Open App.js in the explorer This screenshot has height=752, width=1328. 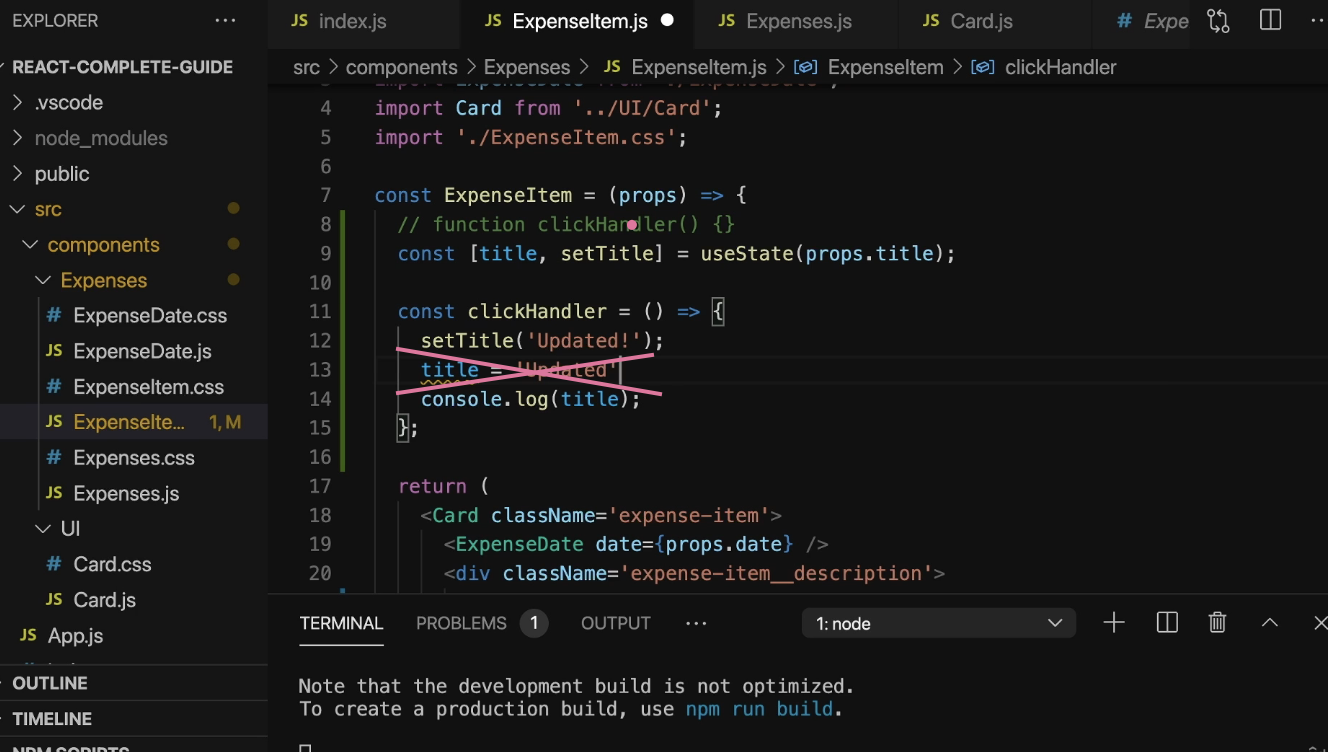[75, 635]
